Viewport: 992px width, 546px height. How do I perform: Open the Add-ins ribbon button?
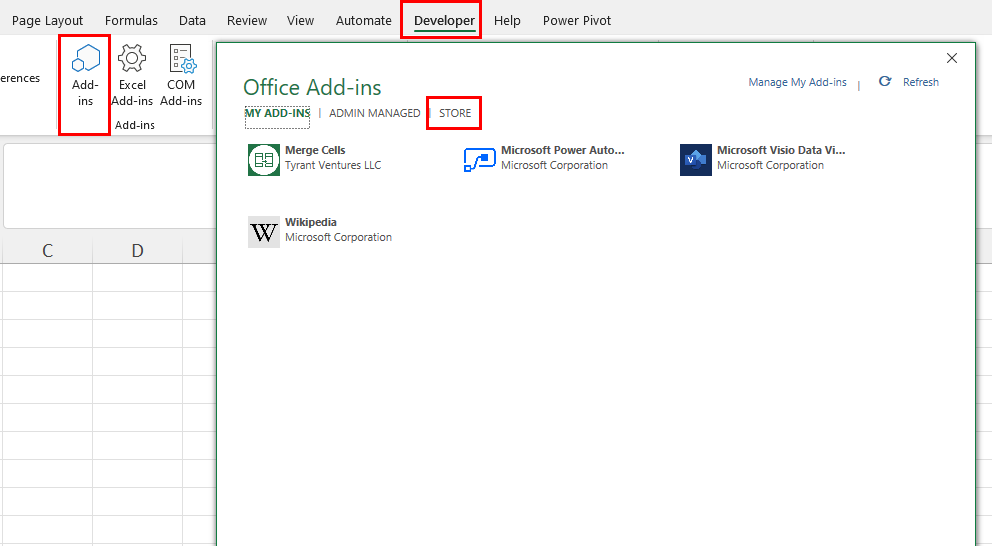tap(85, 76)
